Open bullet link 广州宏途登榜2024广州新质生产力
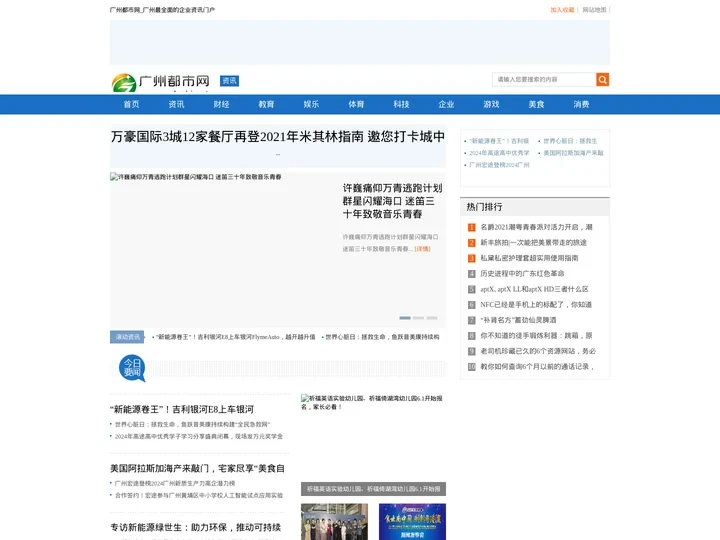720x540 pixels. 175,484
